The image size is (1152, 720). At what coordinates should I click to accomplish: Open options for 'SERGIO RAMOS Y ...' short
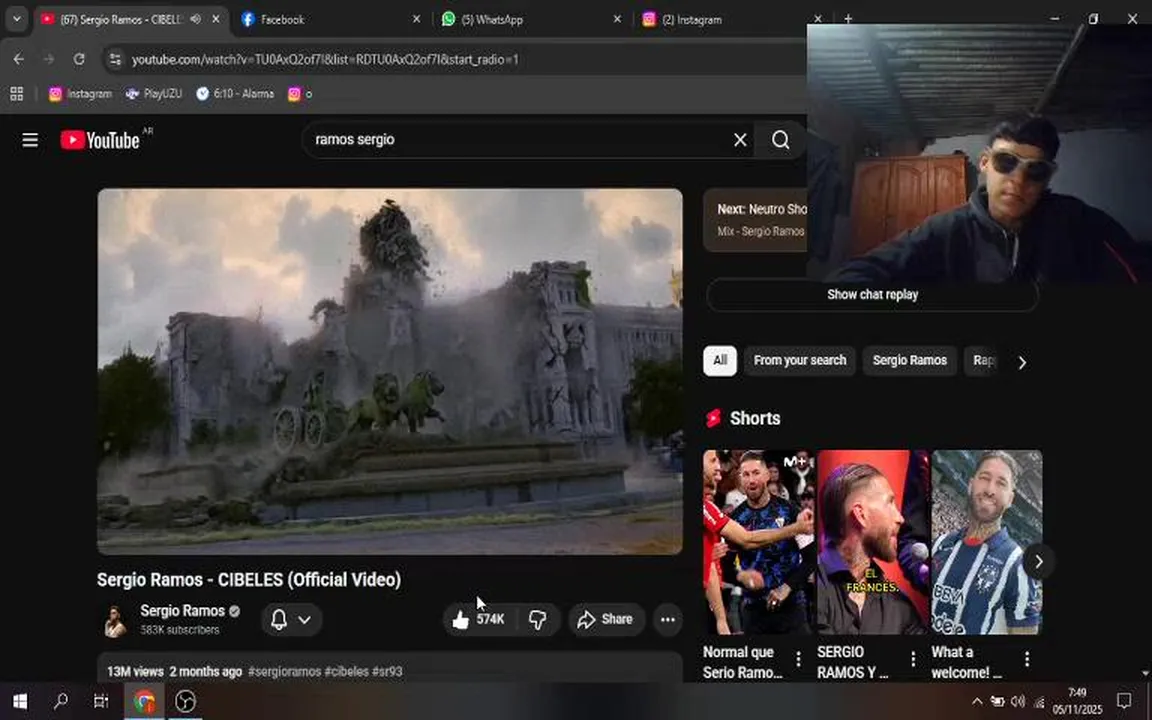(913, 659)
